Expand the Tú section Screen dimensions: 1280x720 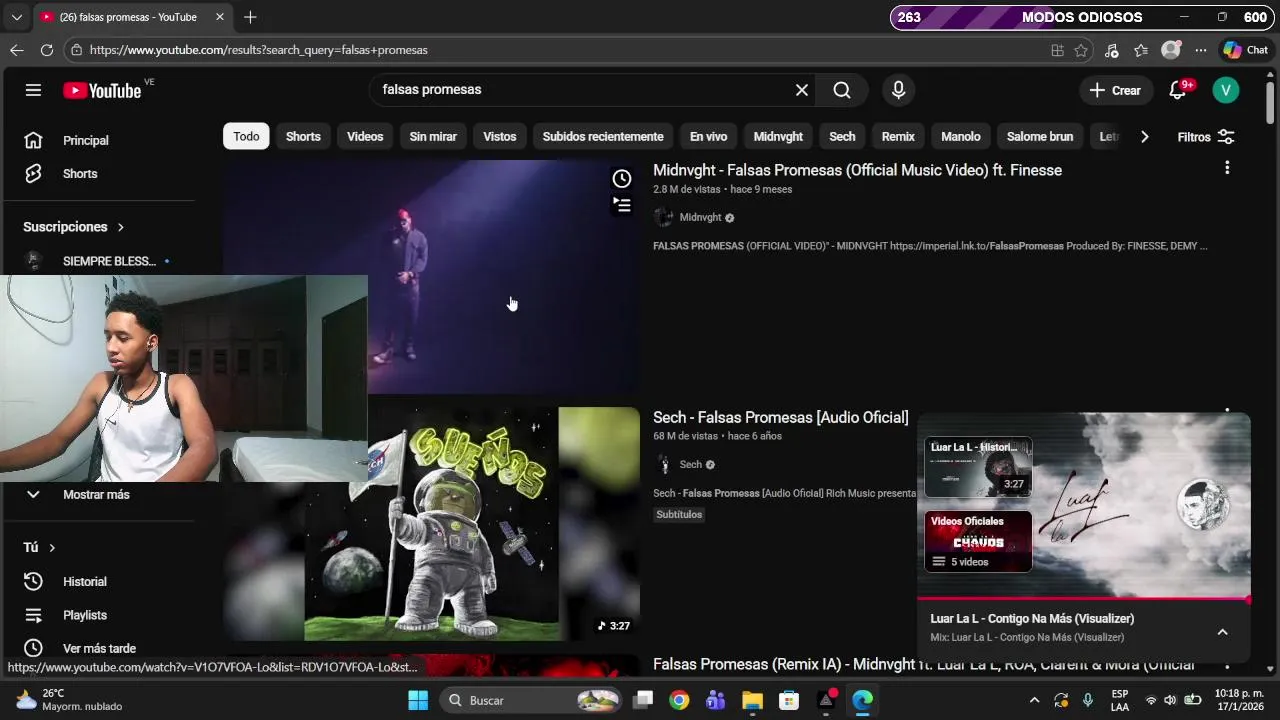pyautogui.click(x=39, y=547)
